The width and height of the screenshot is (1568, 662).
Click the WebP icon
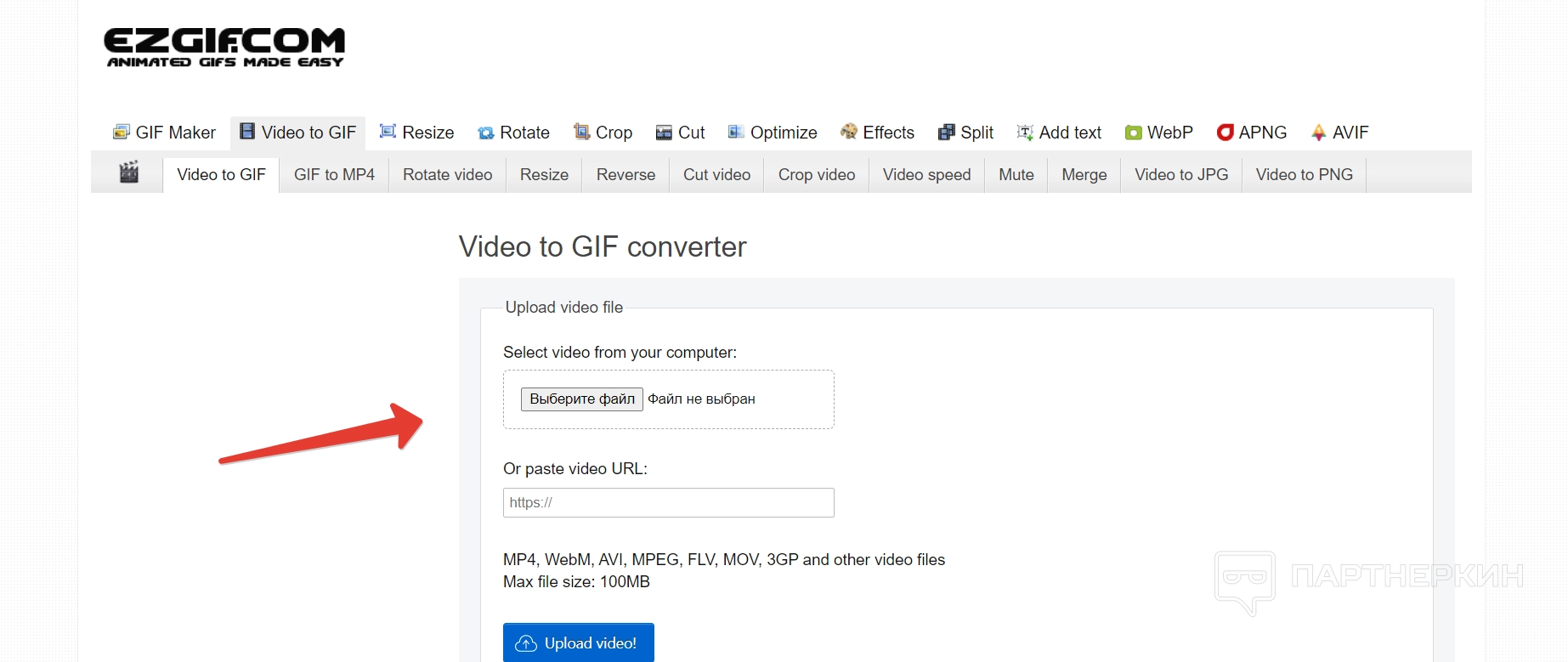tap(1134, 133)
